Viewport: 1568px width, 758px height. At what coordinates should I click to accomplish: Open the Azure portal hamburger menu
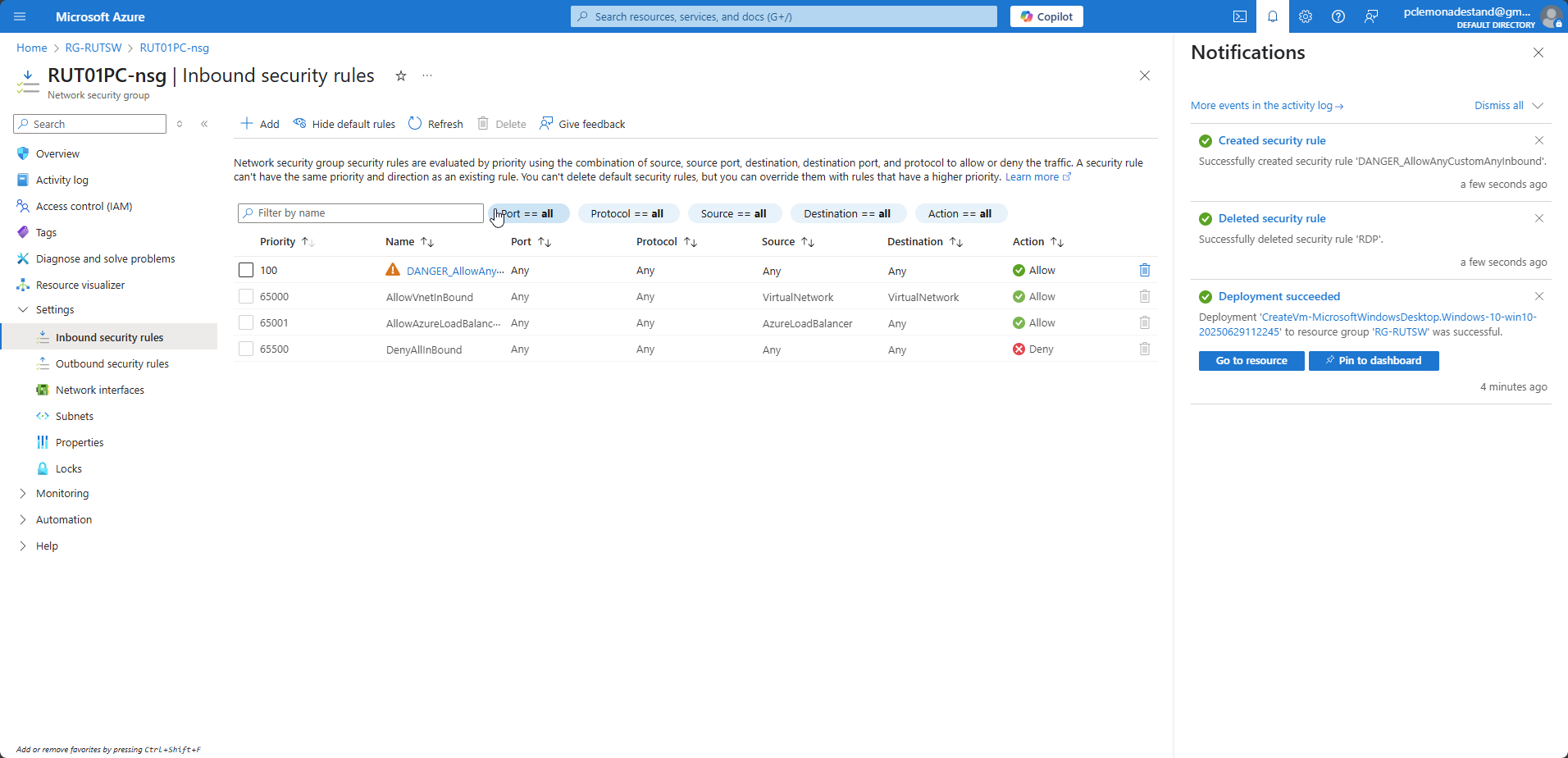pos(20,16)
